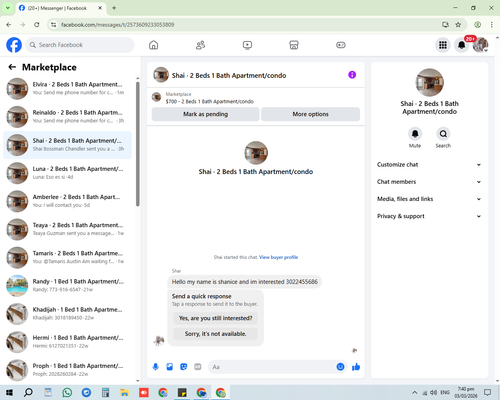Open the $700 listing link under Marketplace
The height and width of the screenshot is (400, 500).
(210, 101)
